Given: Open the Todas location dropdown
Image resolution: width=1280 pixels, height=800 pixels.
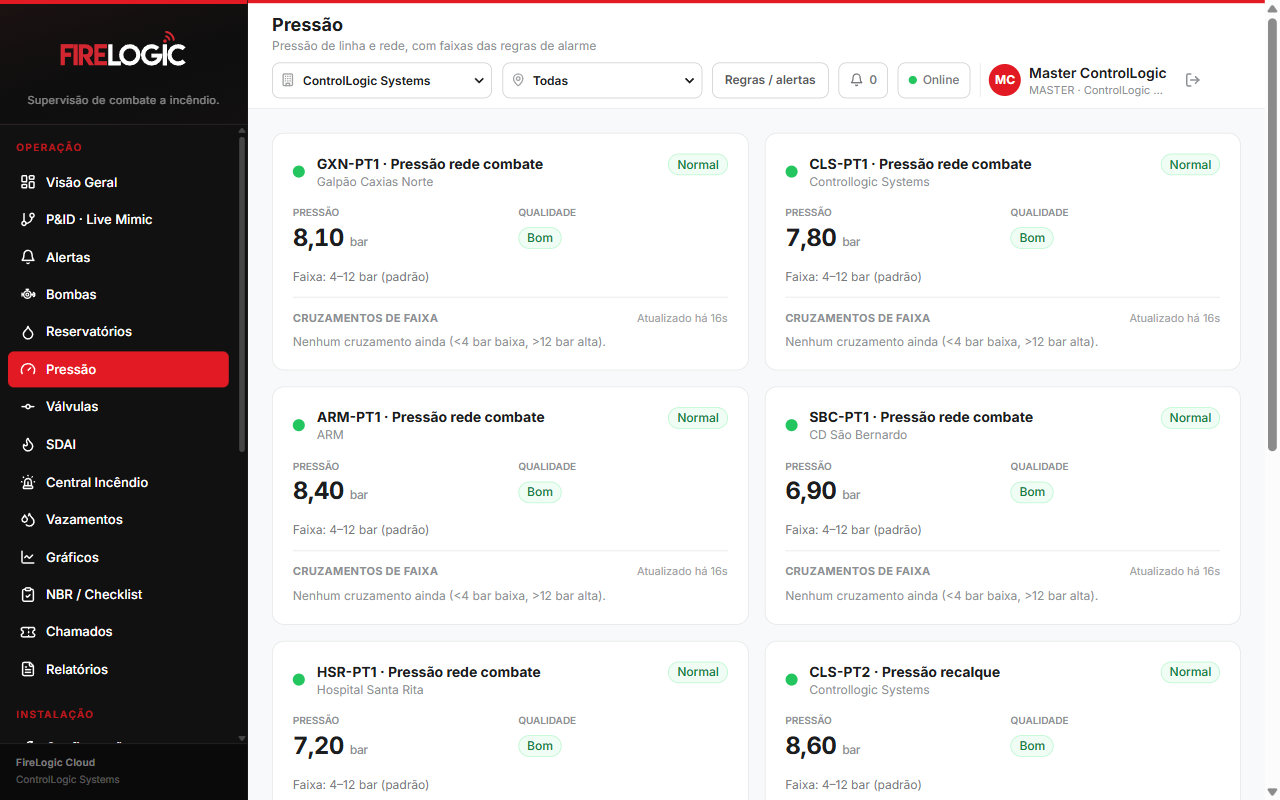Looking at the screenshot, I should [603, 80].
